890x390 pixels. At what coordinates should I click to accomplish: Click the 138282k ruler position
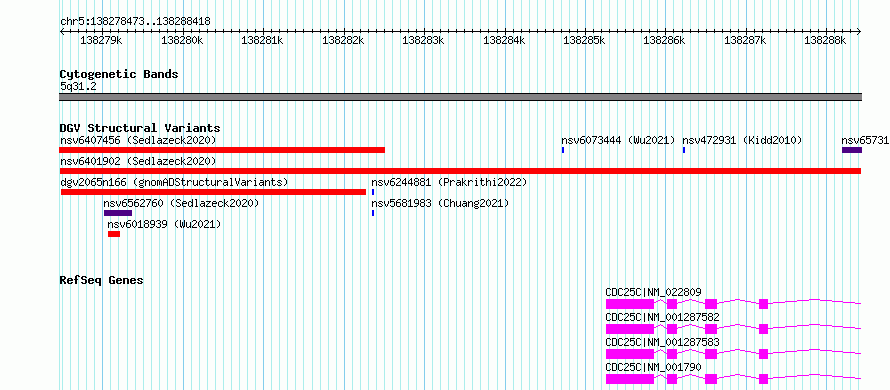[x=343, y=40]
